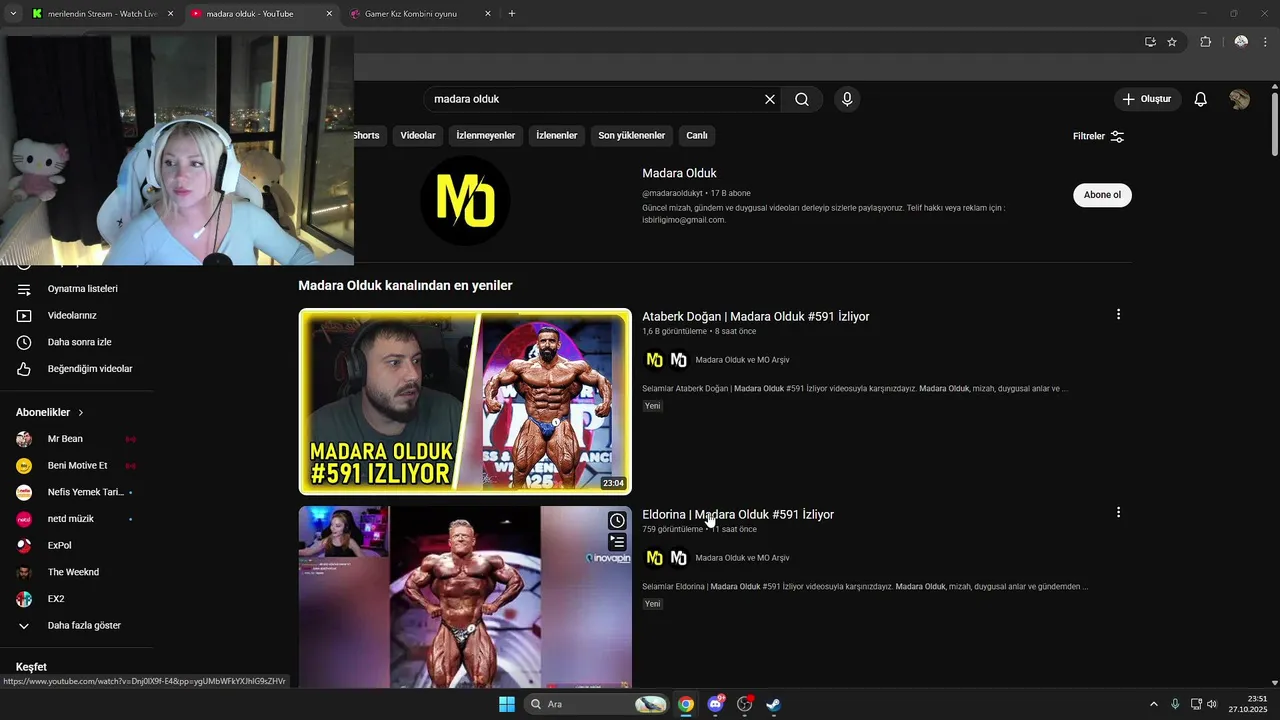The image size is (1280, 720).
Task: Click the thumbs-up liked videos icon
Action: click(24, 369)
